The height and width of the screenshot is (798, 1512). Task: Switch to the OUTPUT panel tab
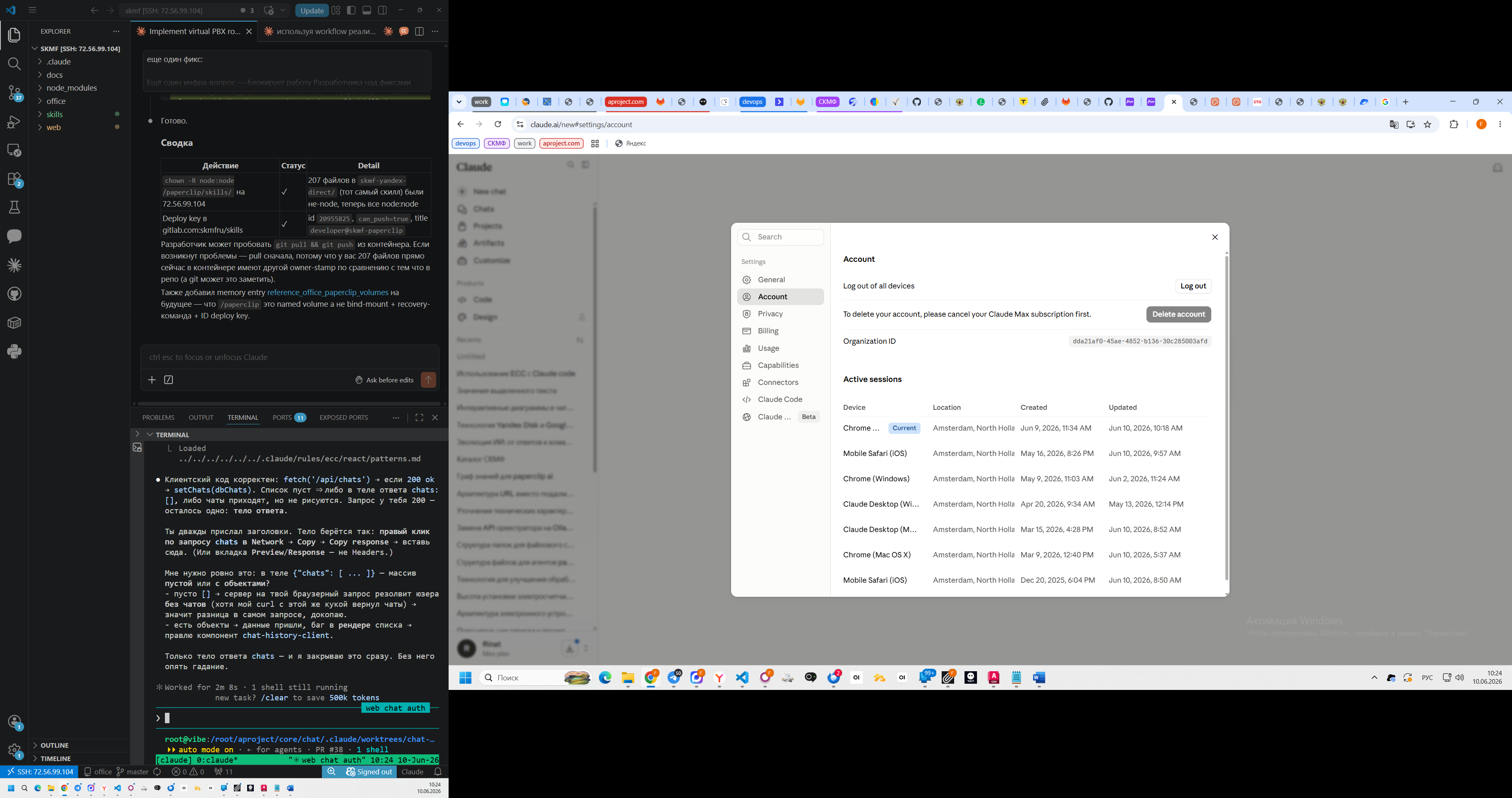click(x=201, y=418)
